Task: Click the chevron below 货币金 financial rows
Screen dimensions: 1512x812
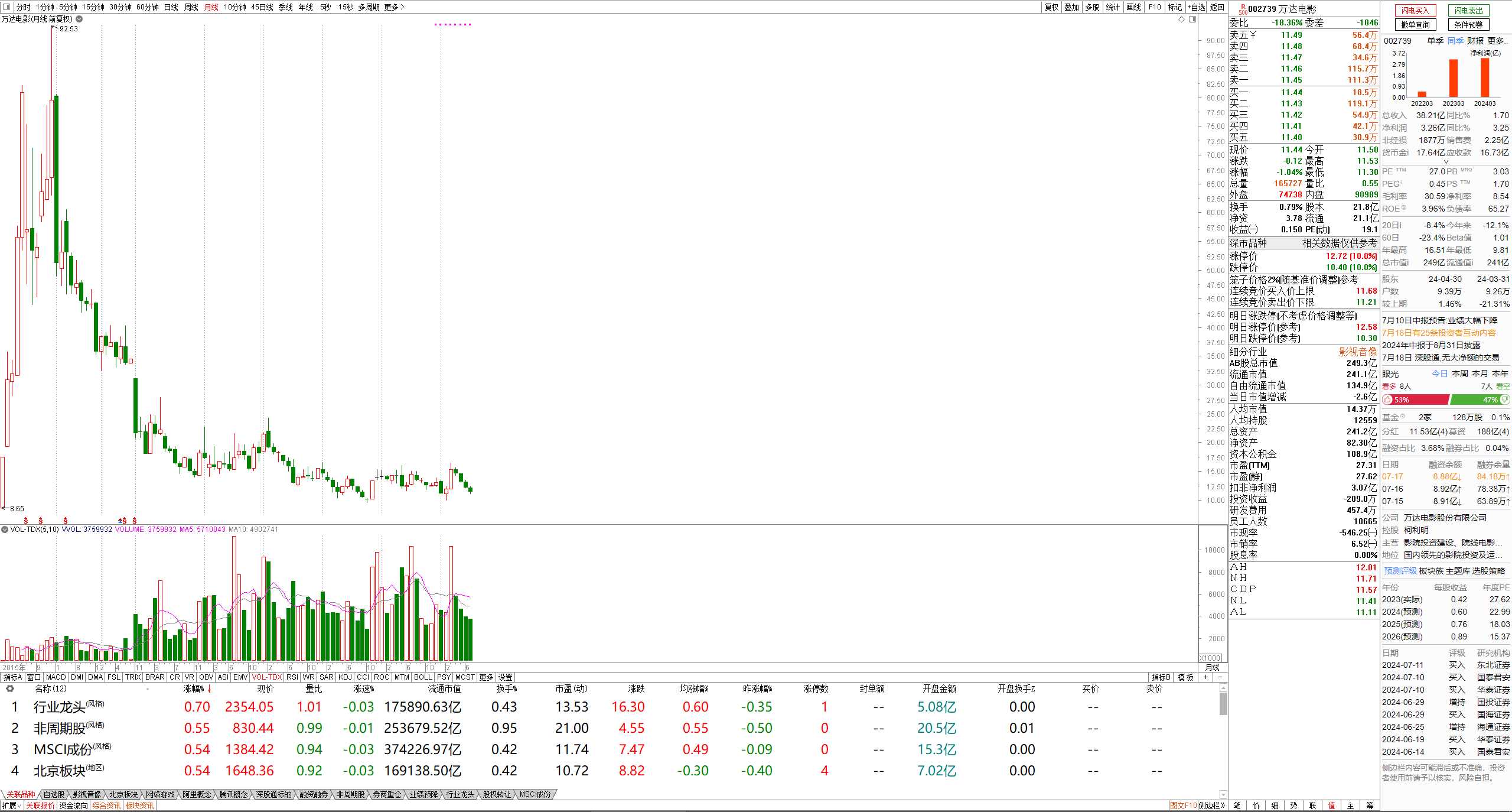Action: [1446, 161]
